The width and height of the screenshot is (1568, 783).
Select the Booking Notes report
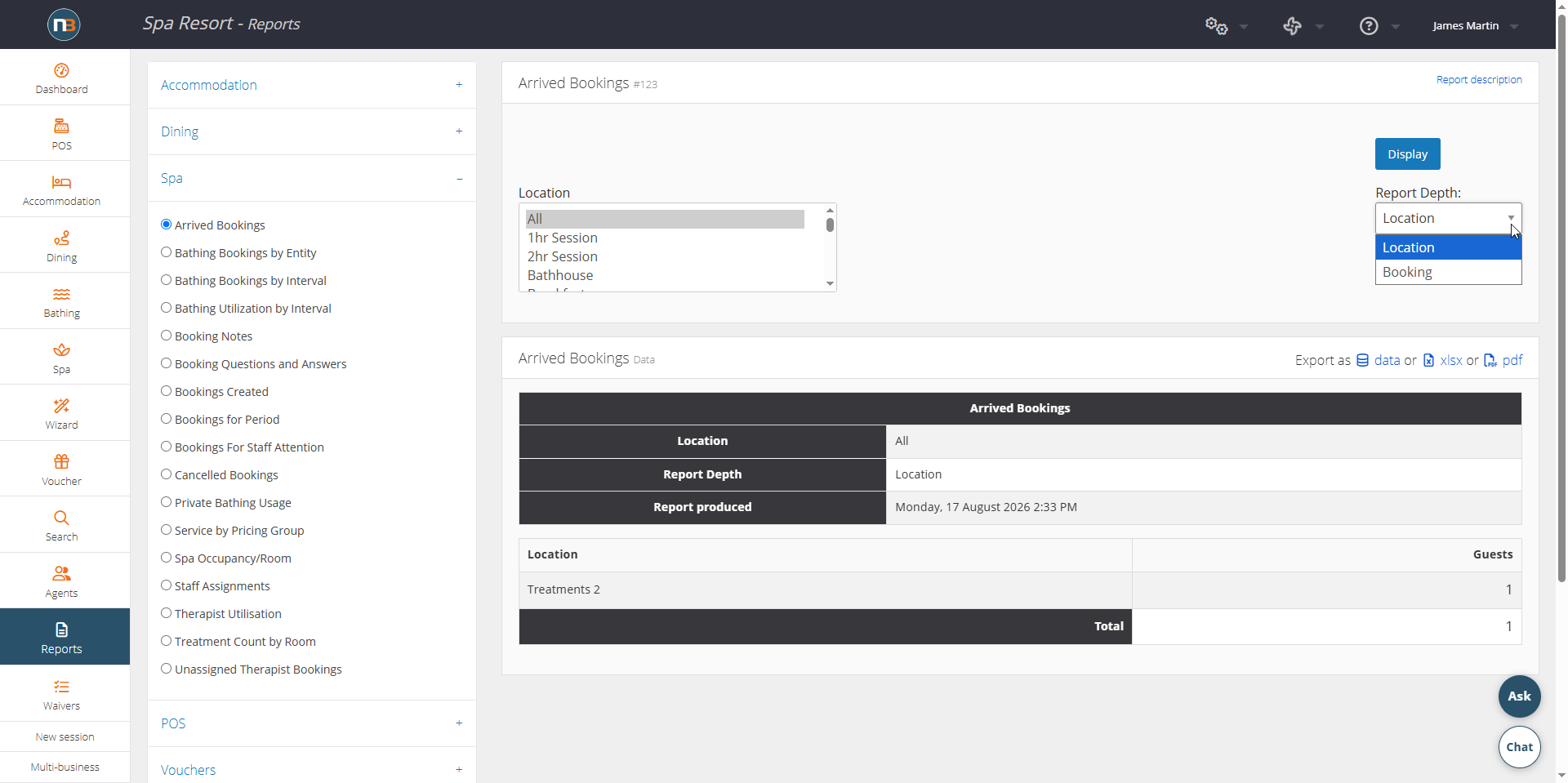(x=166, y=336)
